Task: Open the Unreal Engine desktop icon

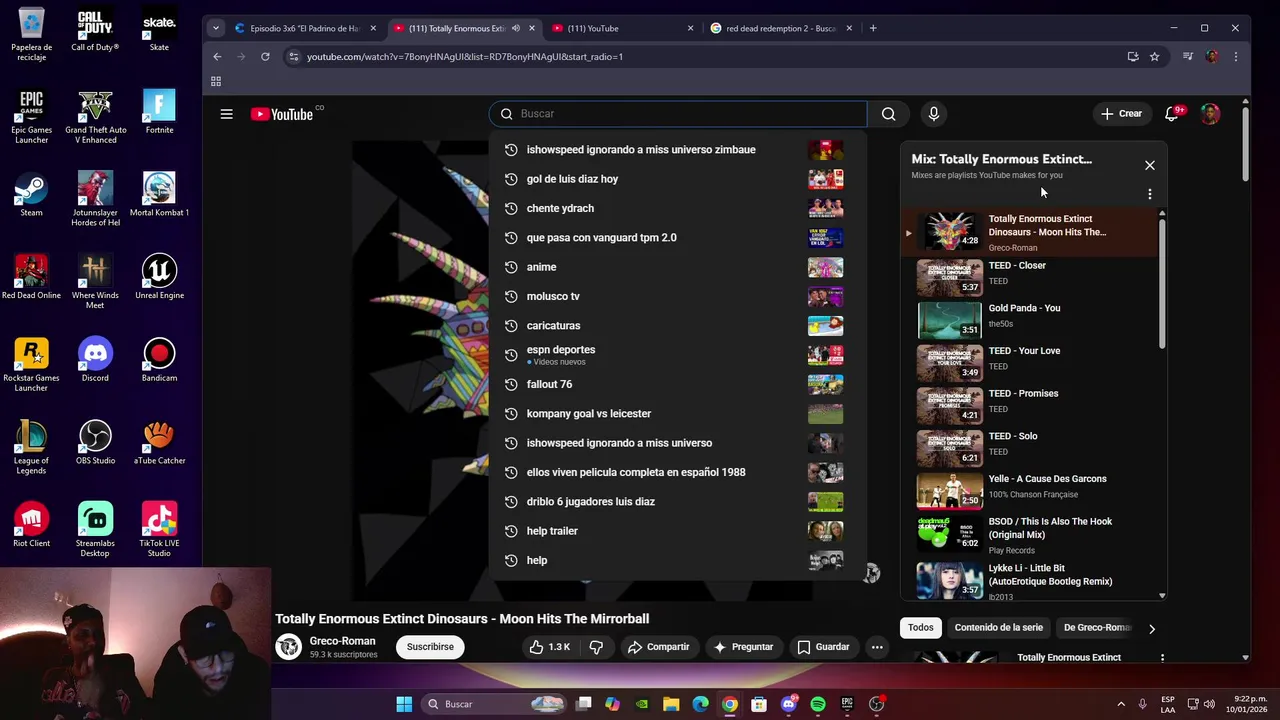Action: click(159, 277)
